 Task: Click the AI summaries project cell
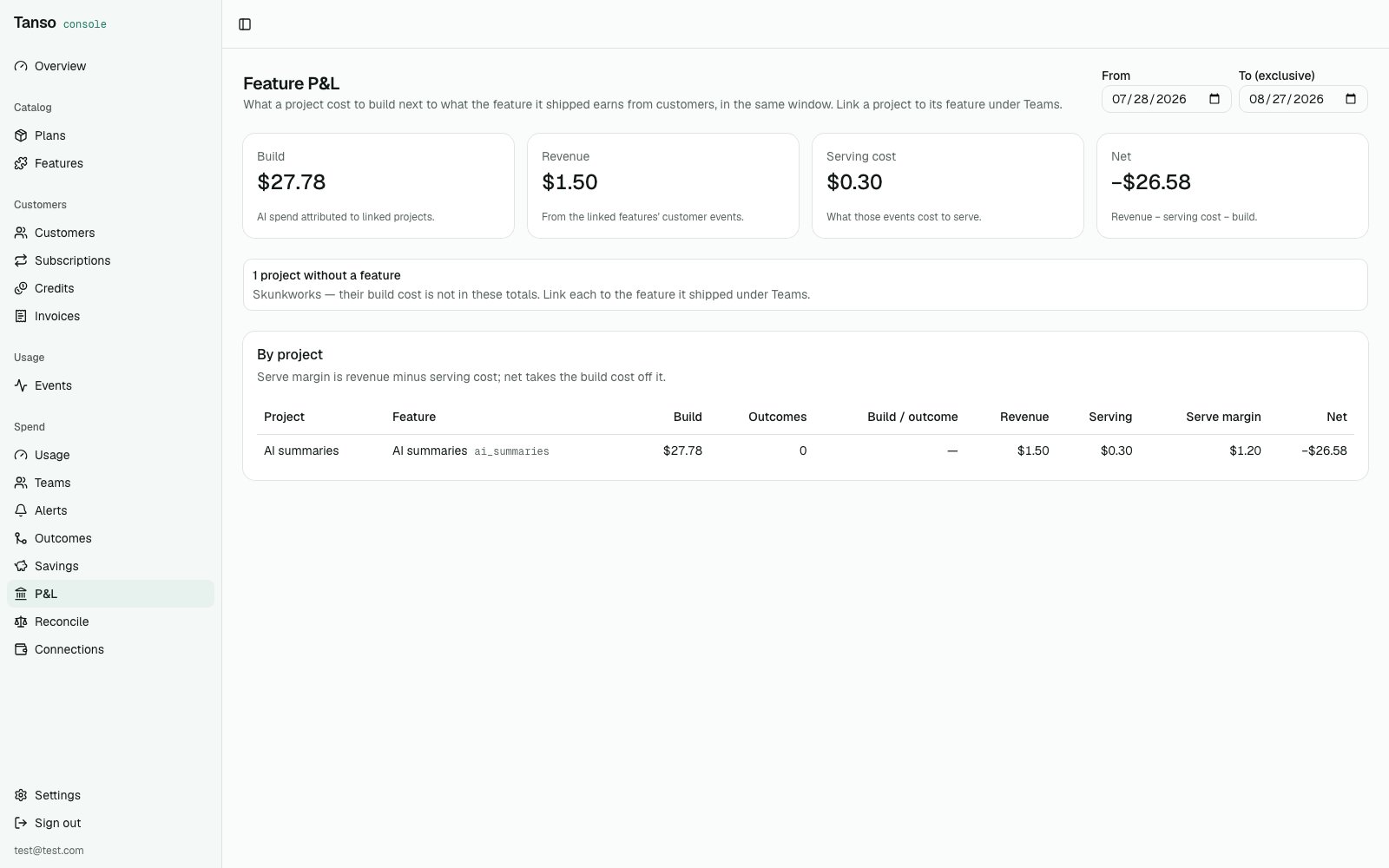click(x=301, y=450)
